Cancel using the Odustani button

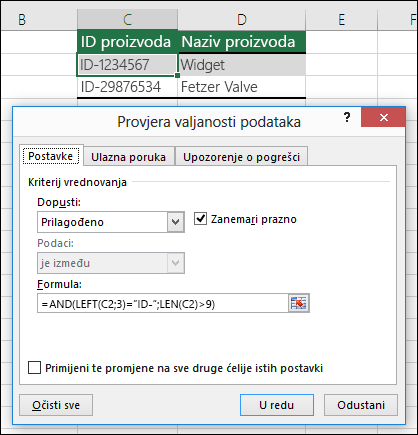click(x=361, y=405)
